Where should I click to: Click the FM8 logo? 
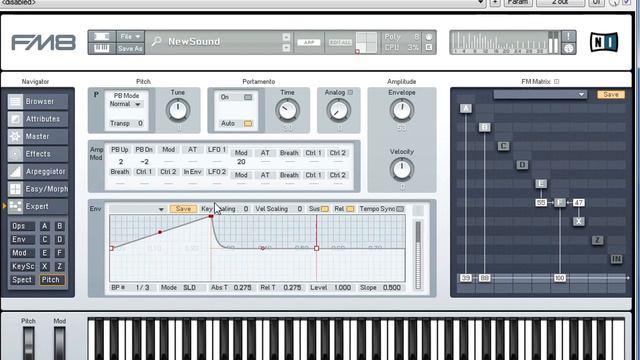pyautogui.click(x=43, y=42)
